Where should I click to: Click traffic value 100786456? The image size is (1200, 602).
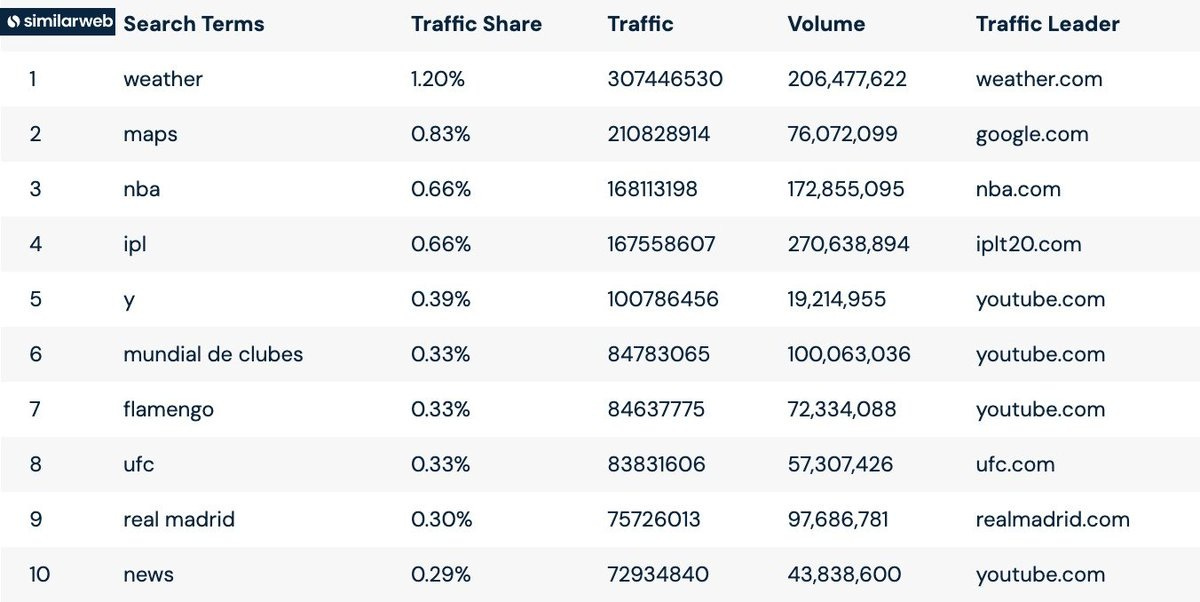coord(663,299)
